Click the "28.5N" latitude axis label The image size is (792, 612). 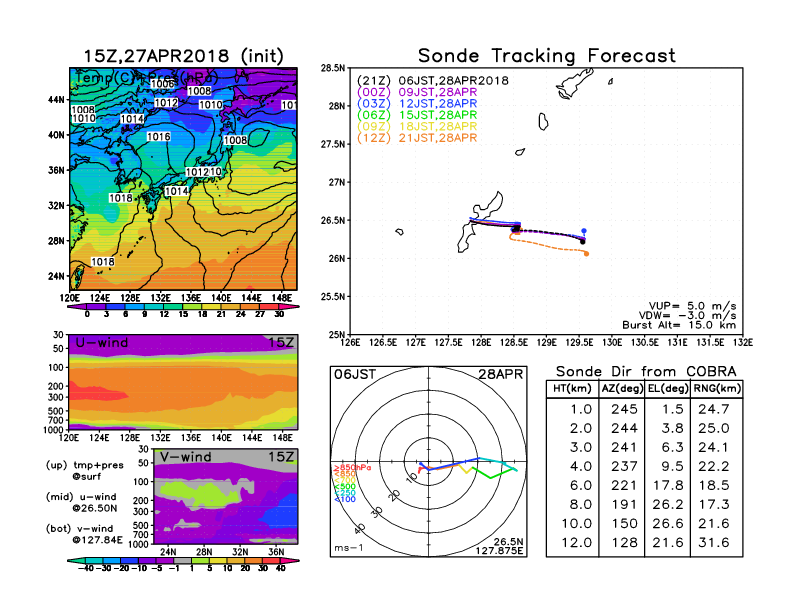pyautogui.click(x=333, y=68)
